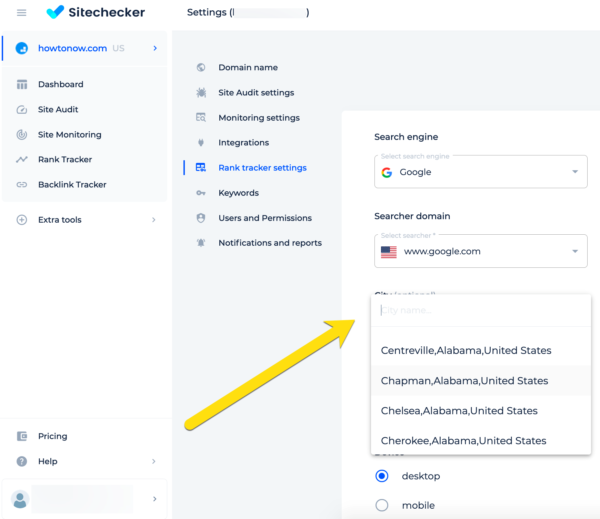The width and height of the screenshot is (600, 519).
Task: Click the Domain name globe icon
Action: (x=201, y=67)
